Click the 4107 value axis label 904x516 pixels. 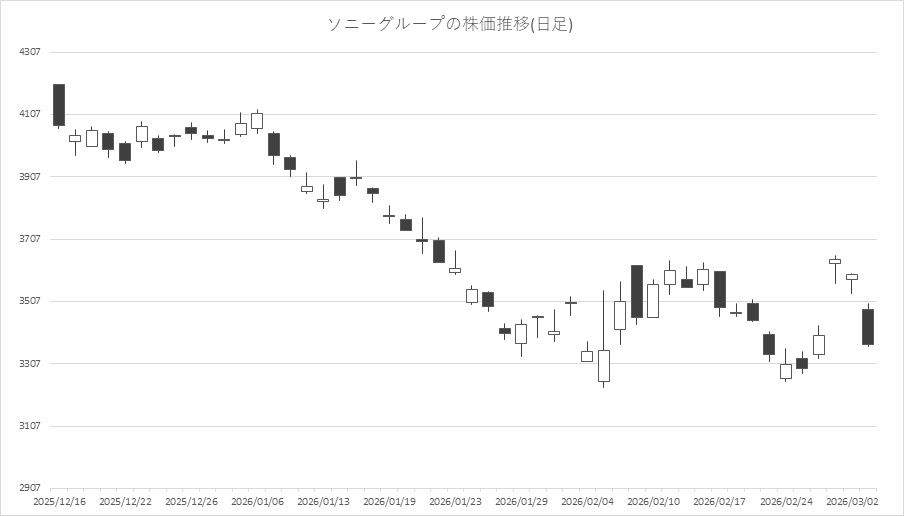[x=30, y=114]
